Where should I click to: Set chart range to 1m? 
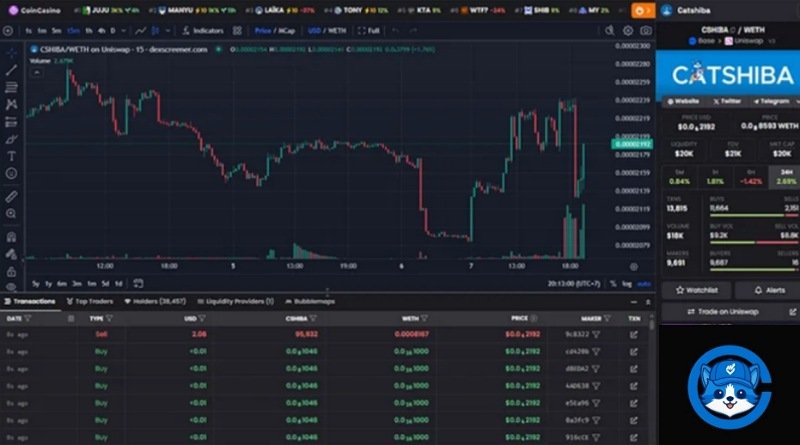click(x=91, y=283)
